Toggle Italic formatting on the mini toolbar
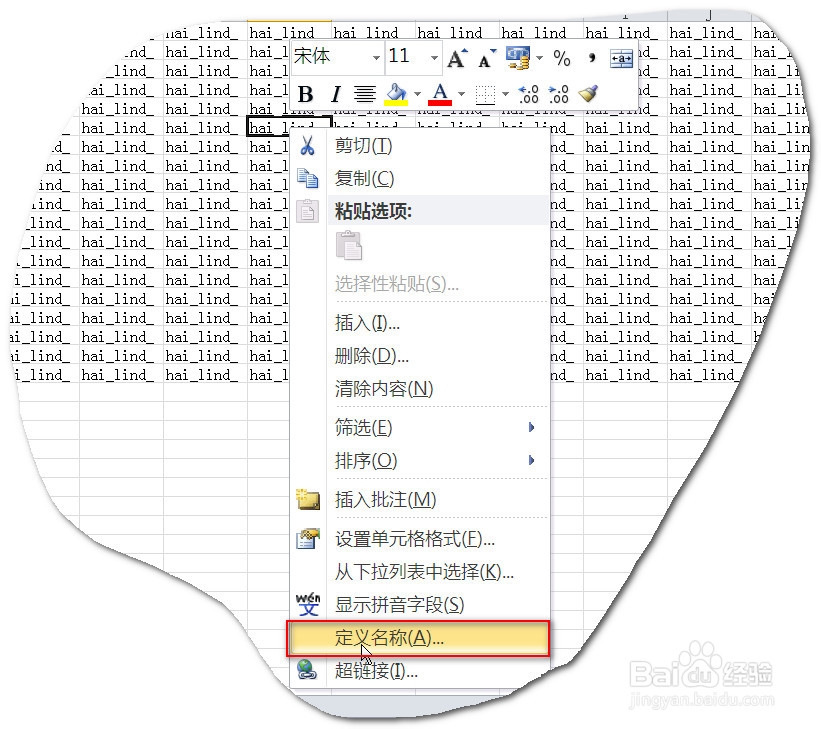The width and height of the screenshot is (821, 729). click(x=336, y=94)
